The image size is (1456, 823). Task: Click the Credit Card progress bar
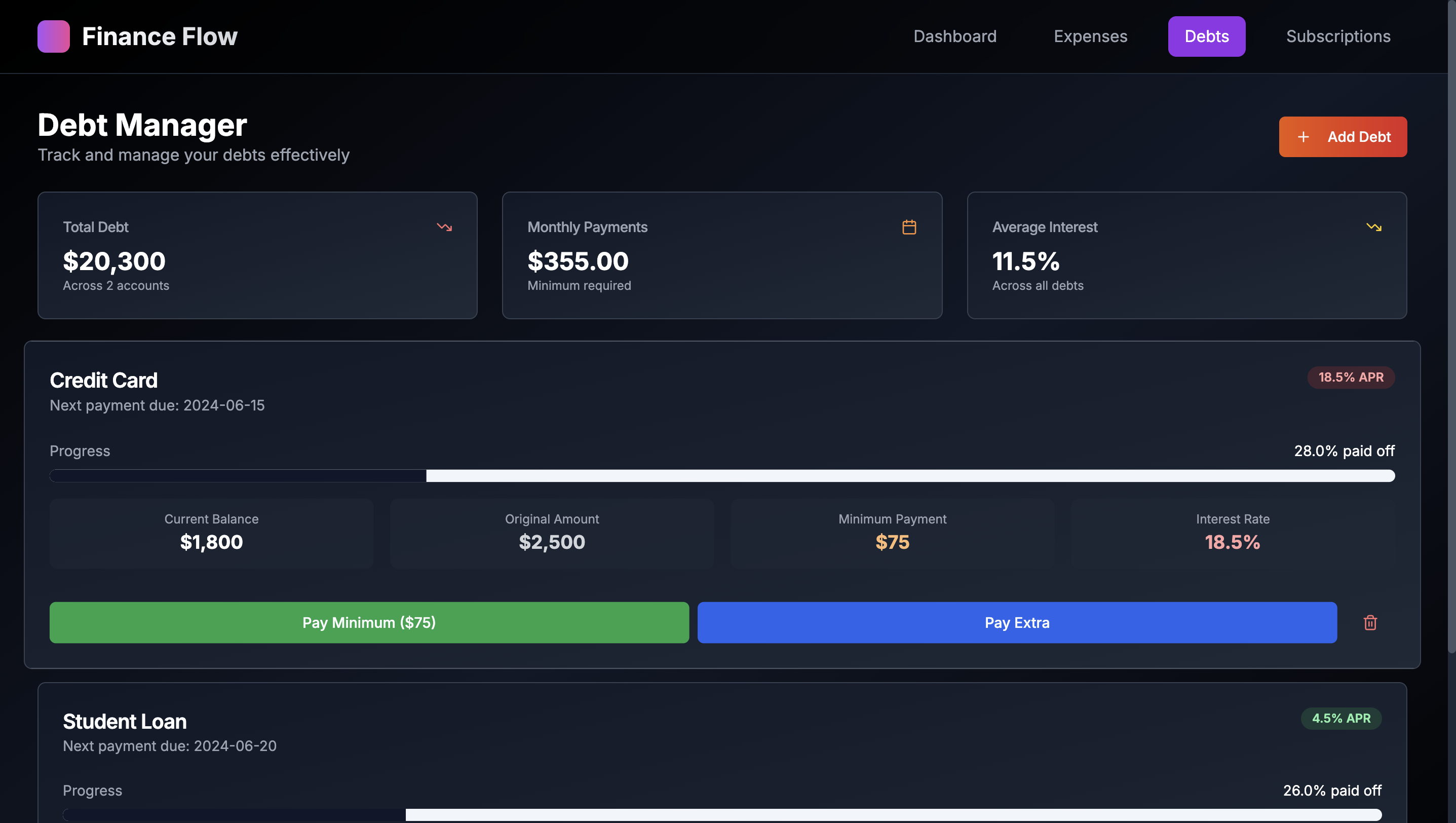click(722, 476)
